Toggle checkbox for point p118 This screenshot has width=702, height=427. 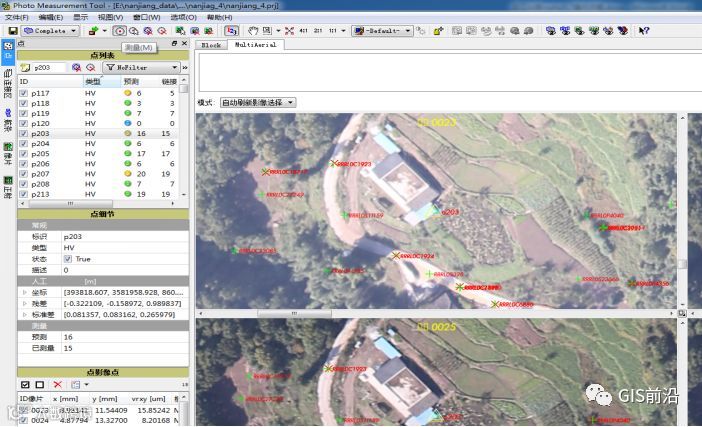click(x=23, y=103)
